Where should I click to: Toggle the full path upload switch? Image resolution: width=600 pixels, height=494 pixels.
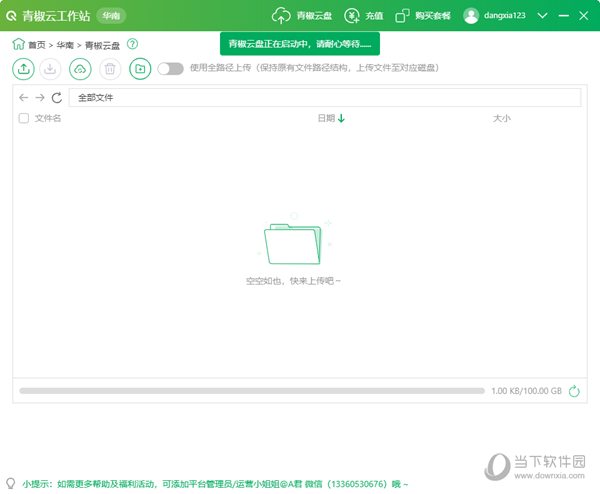[171, 68]
